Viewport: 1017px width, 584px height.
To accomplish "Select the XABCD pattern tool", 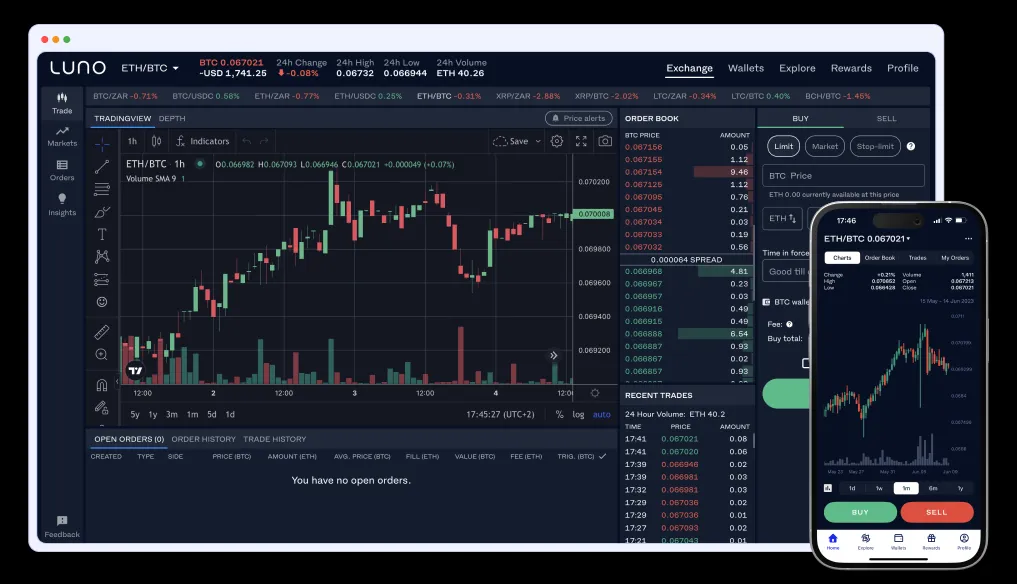I will [101, 255].
